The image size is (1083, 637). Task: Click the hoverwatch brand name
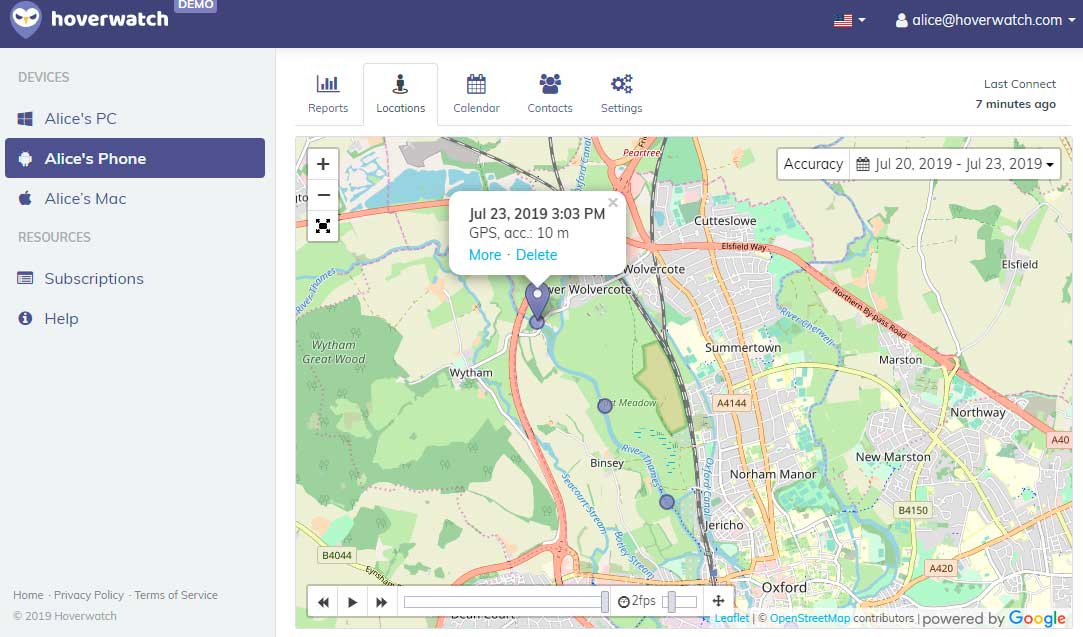coord(110,19)
